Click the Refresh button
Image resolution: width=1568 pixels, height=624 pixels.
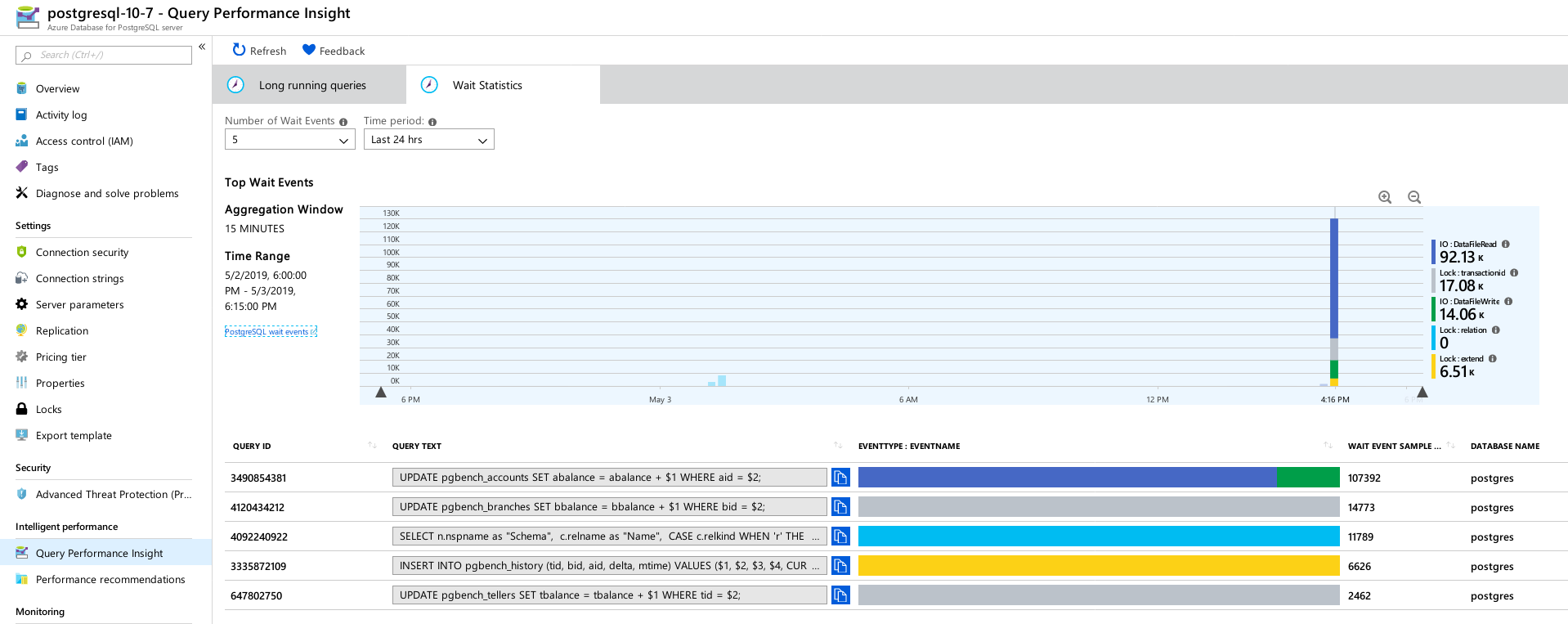point(259,51)
